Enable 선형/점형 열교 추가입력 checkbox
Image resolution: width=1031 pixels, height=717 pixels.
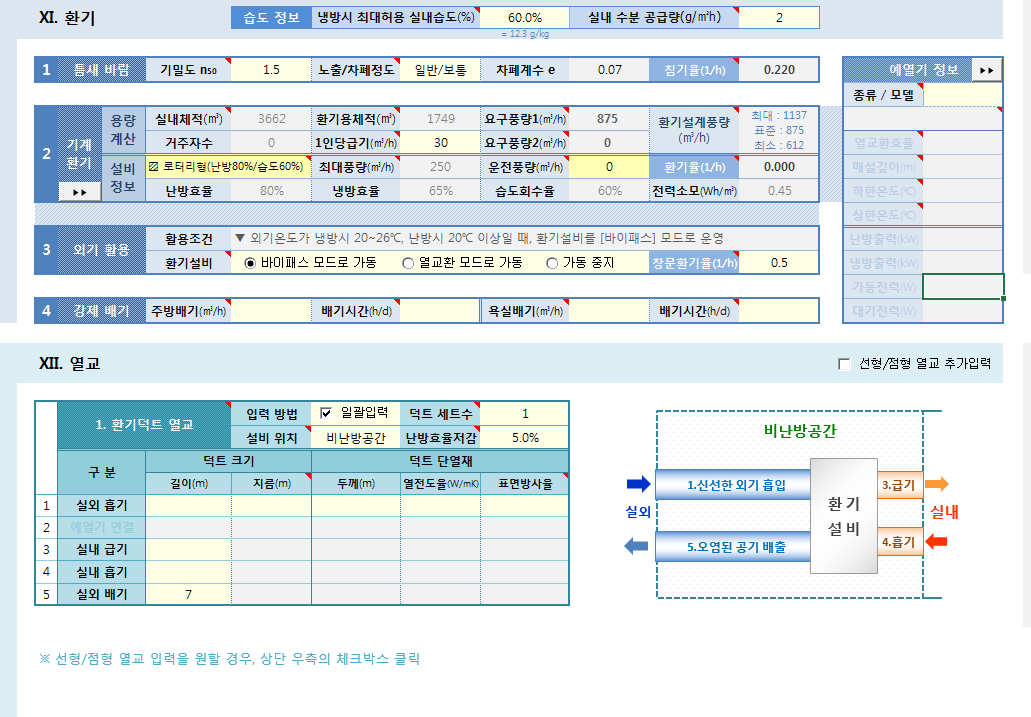845,364
